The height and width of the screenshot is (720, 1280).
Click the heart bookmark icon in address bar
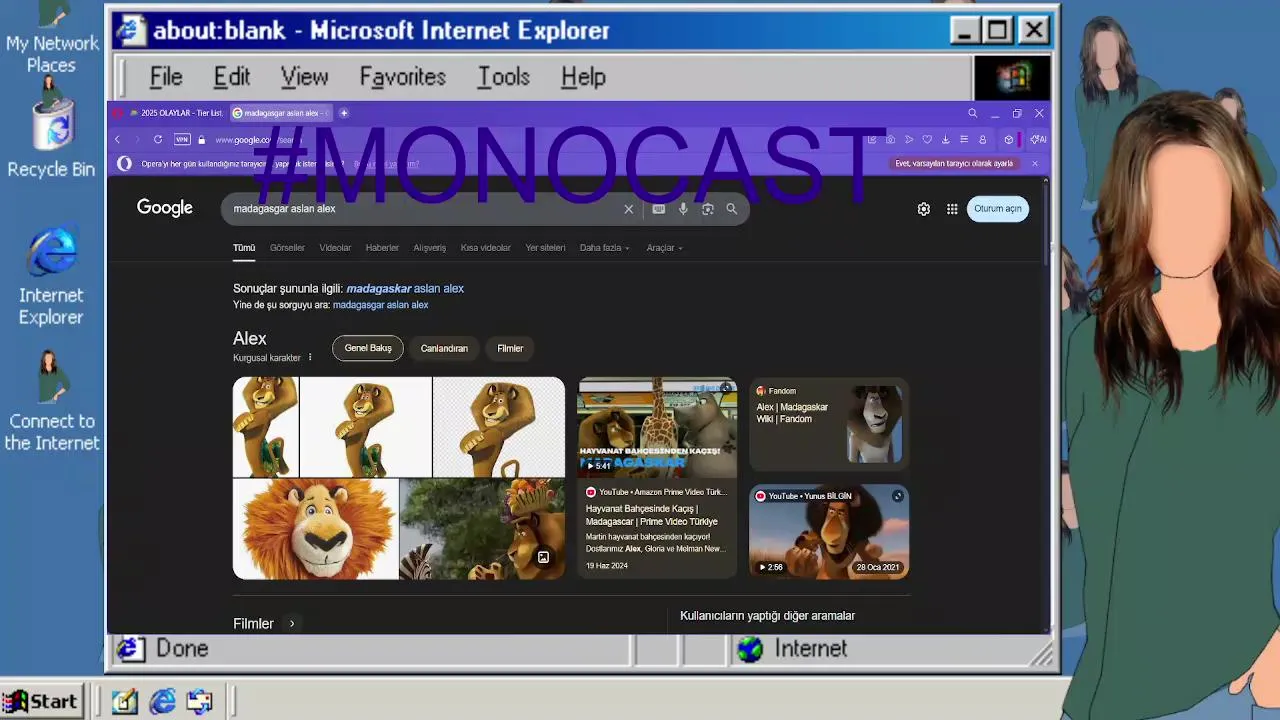click(927, 140)
